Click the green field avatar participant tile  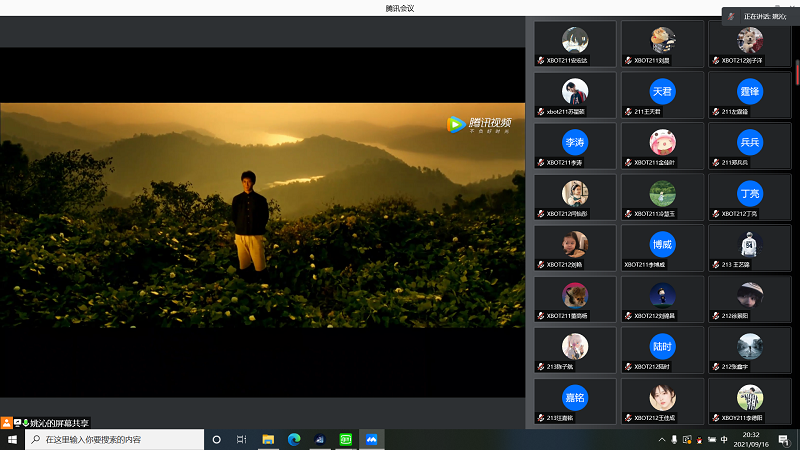click(x=662, y=197)
